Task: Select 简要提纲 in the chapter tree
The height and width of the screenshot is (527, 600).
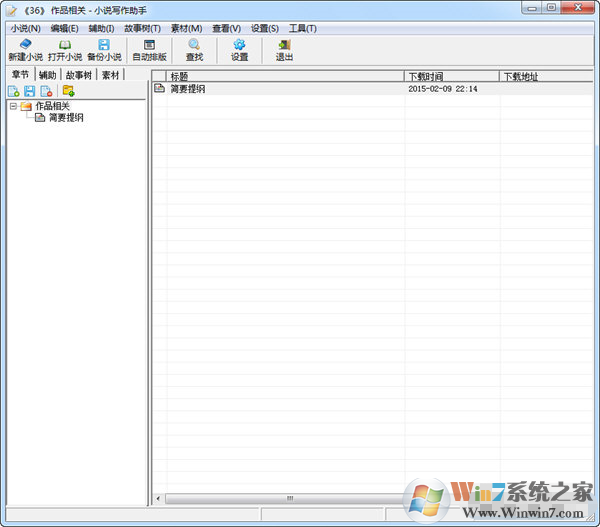Action: tap(66, 117)
